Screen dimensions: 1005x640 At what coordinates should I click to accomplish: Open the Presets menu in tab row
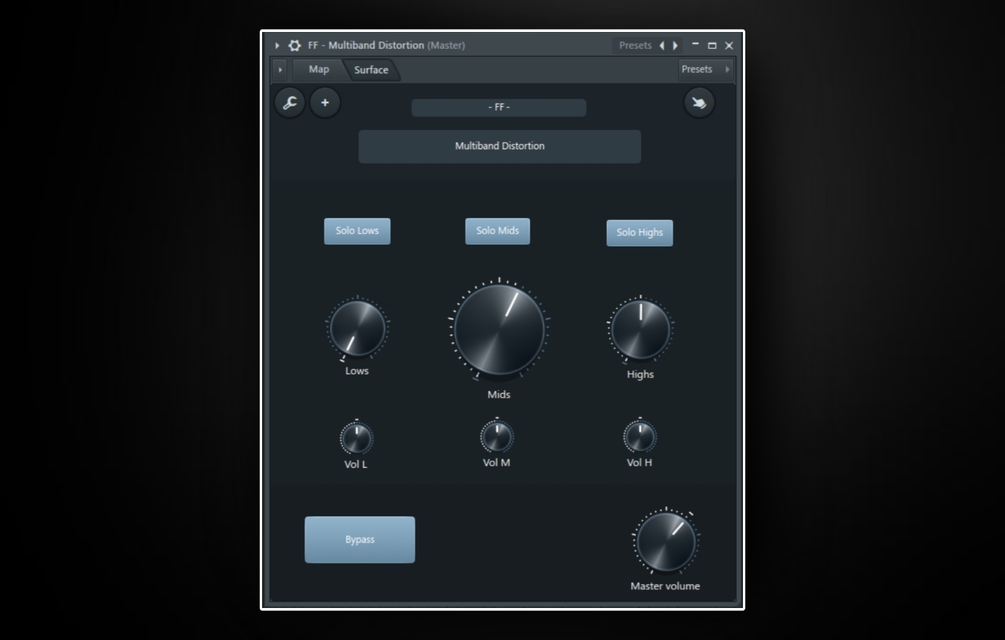pyautogui.click(x=697, y=69)
